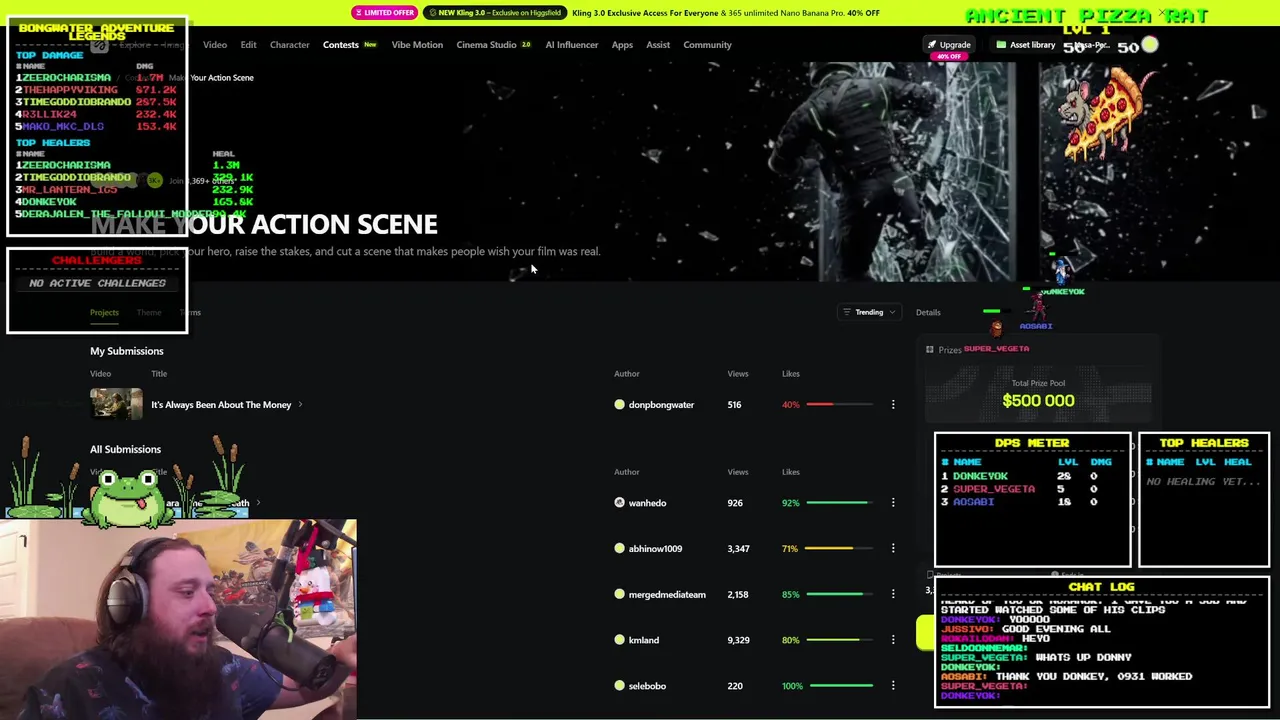Click the Prizes grid icon
The height and width of the screenshot is (720, 1280).
click(x=930, y=350)
